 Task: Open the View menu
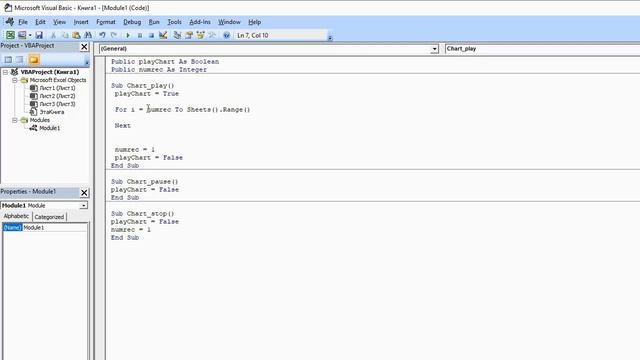coord(59,22)
